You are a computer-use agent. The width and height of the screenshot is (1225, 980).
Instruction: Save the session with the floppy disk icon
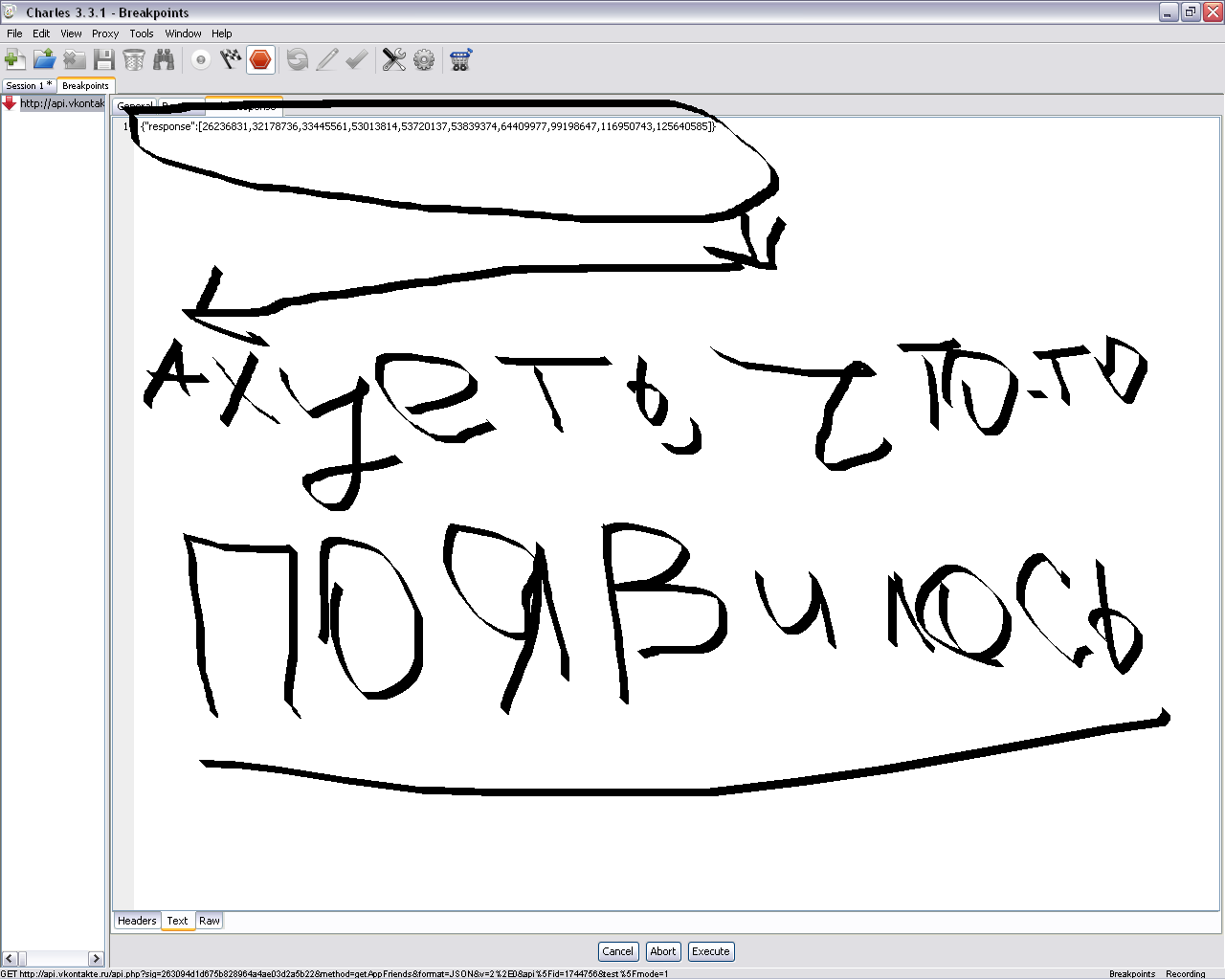click(x=104, y=60)
